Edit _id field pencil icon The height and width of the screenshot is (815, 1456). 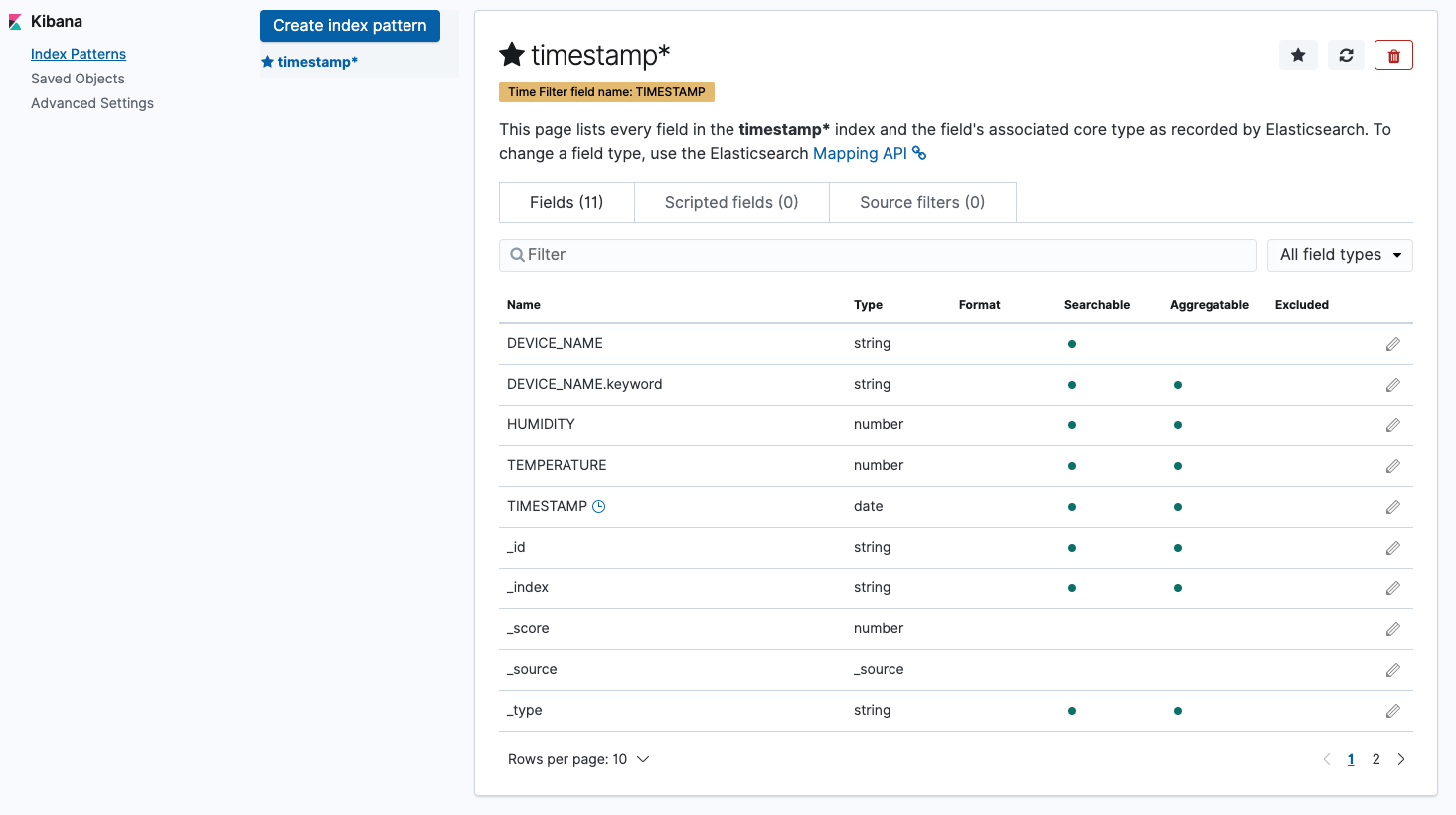point(1393,548)
